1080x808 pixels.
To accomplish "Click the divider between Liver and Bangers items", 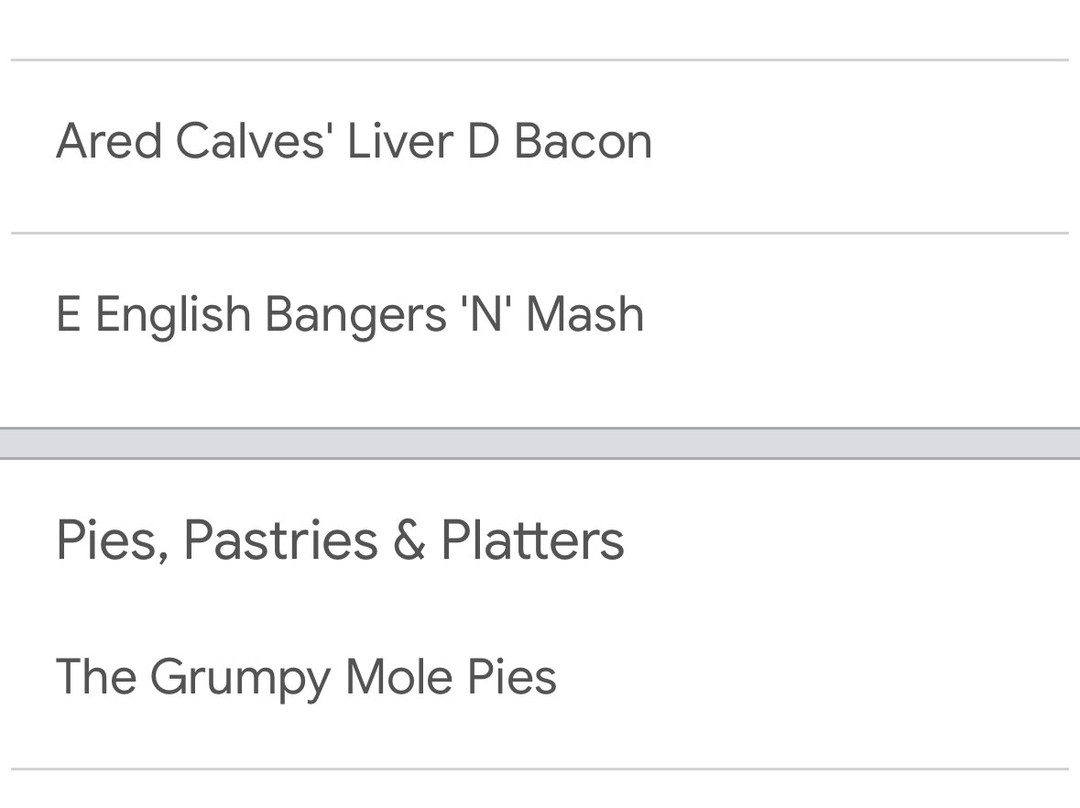I will click(540, 233).
